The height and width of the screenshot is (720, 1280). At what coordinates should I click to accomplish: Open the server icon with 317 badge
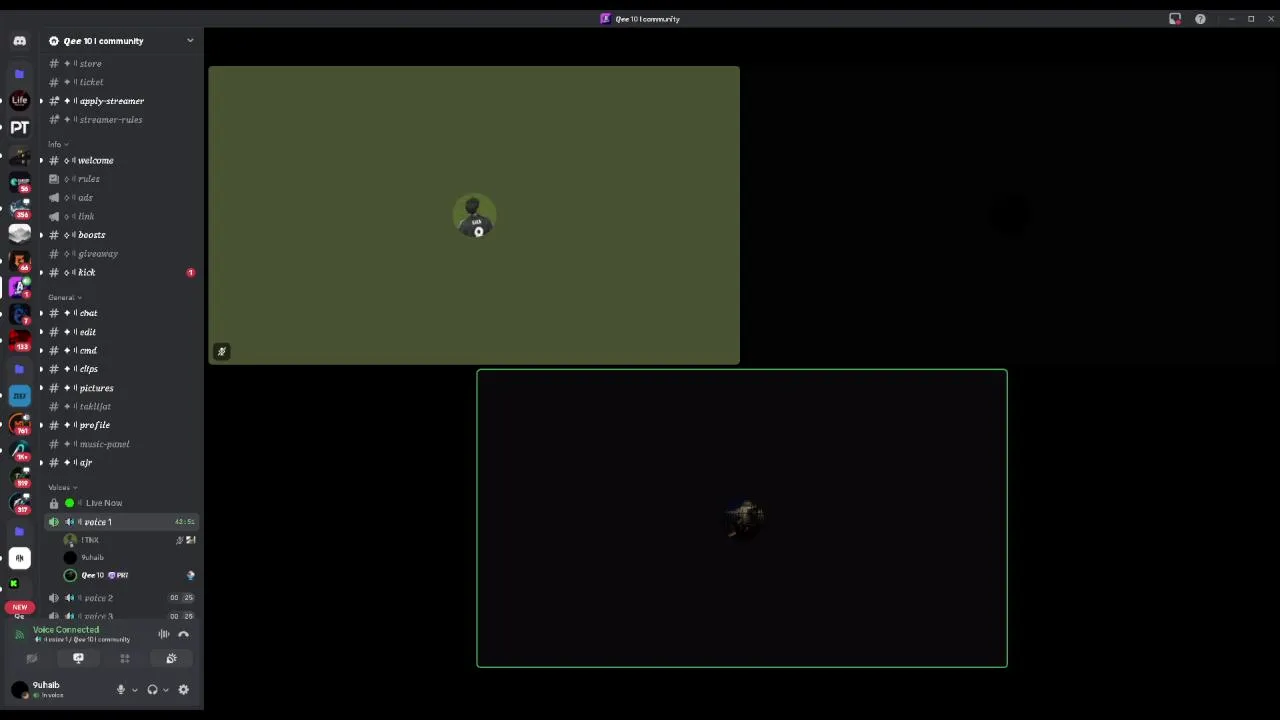click(x=19, y=503)
